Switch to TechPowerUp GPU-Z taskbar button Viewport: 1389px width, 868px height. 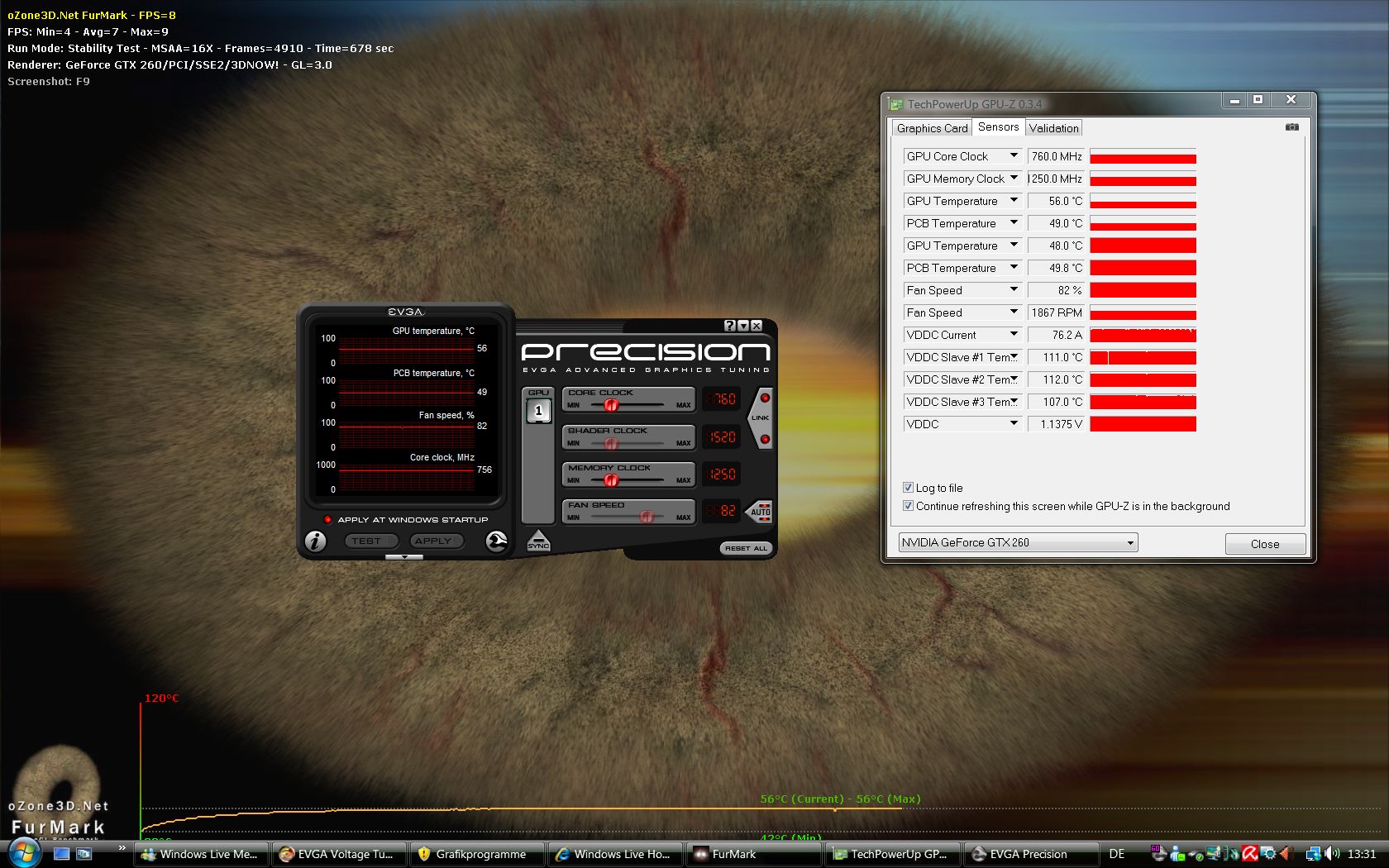coord(893,854)
